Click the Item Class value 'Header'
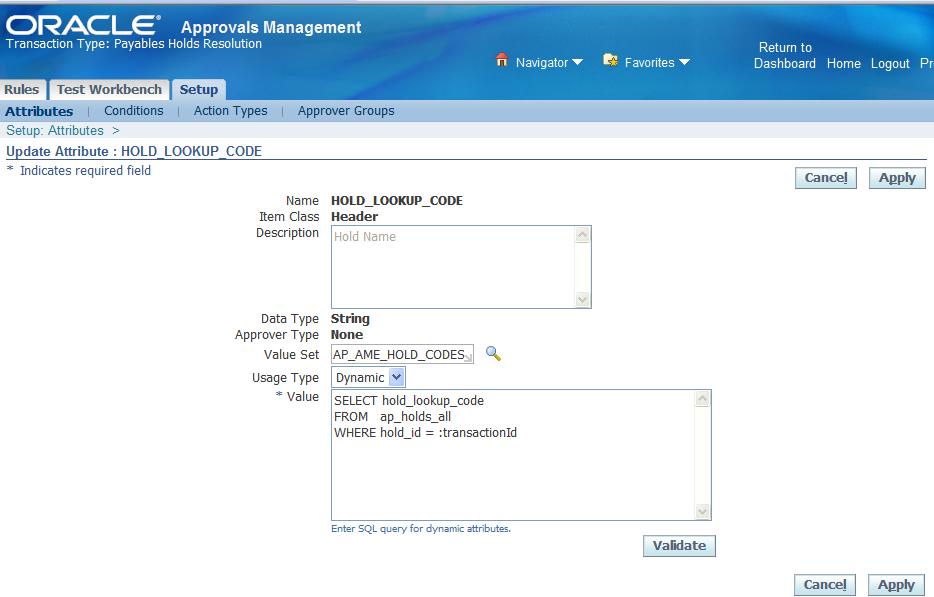Screen dimensions: 934x597 coord(354,217)
